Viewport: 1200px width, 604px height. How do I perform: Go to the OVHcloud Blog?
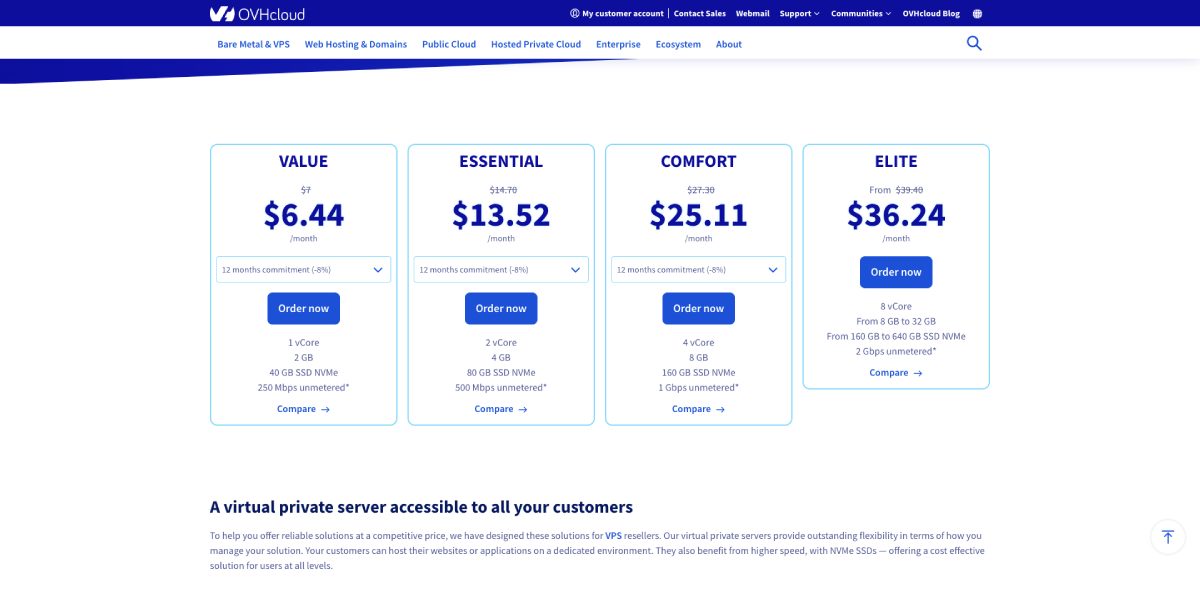[930, 13]
